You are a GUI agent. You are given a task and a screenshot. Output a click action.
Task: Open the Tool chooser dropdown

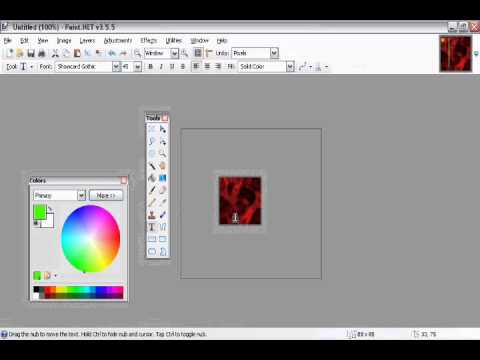point(32,67)
